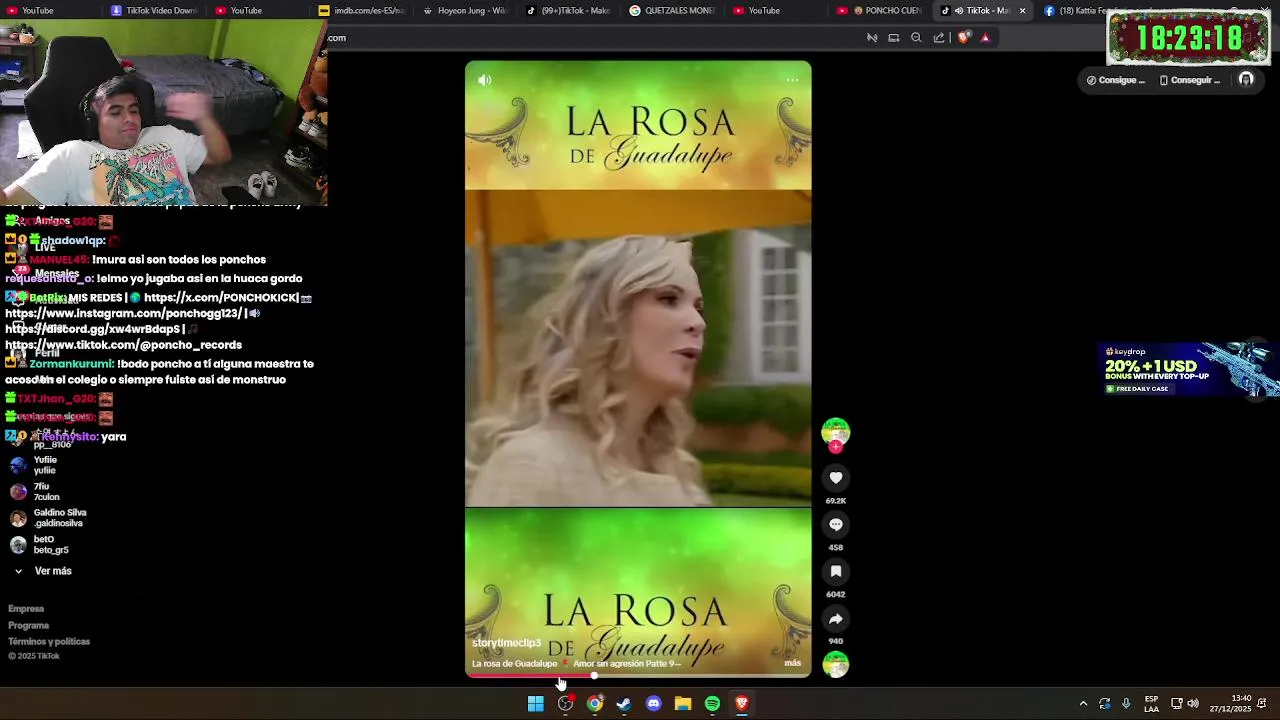
Task: Save the video with the bookmark icon
Action: coord(836,571)
